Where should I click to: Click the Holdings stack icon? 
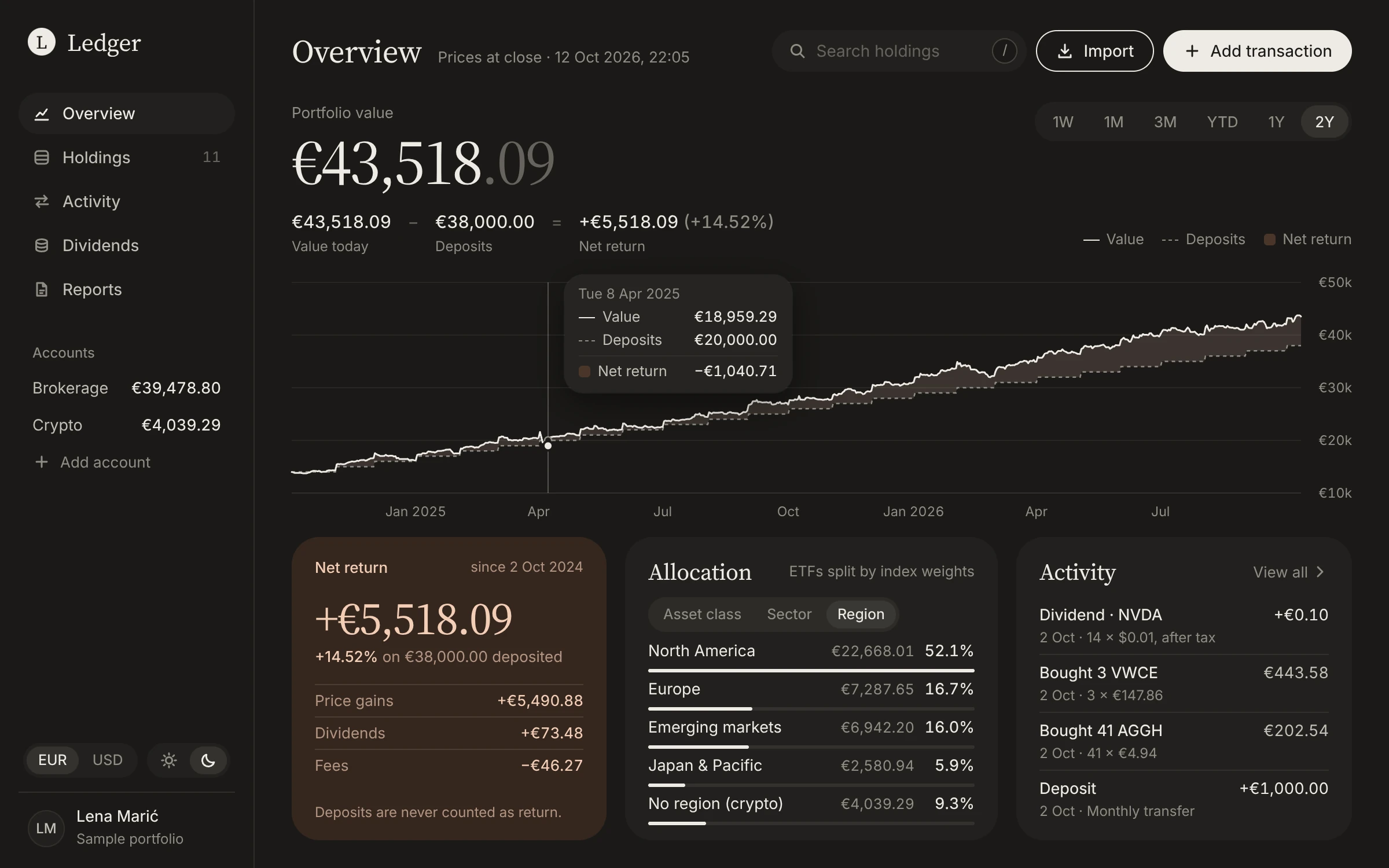coord(42,157)
